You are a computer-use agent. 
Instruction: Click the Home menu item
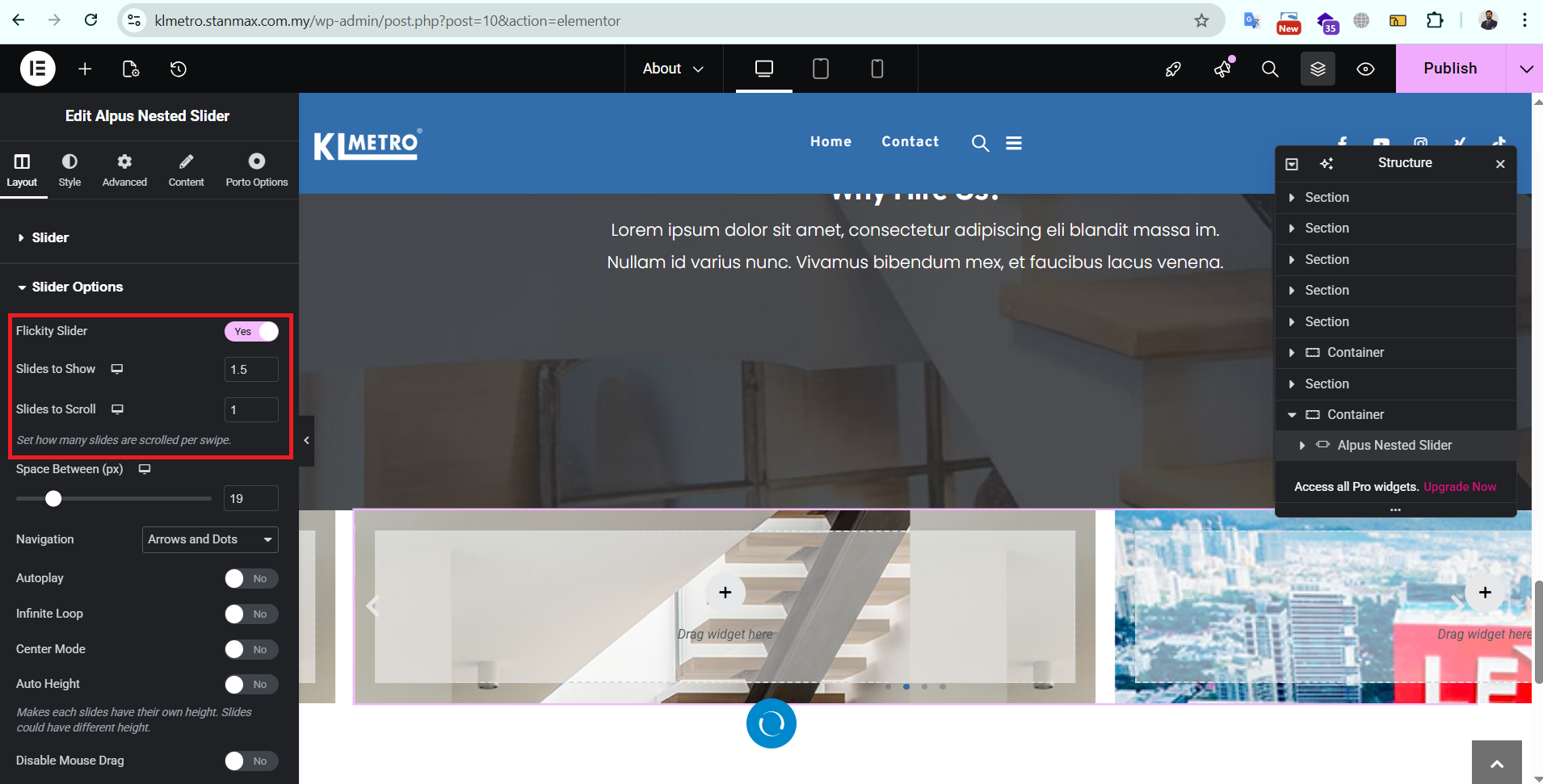coord(830,141)
